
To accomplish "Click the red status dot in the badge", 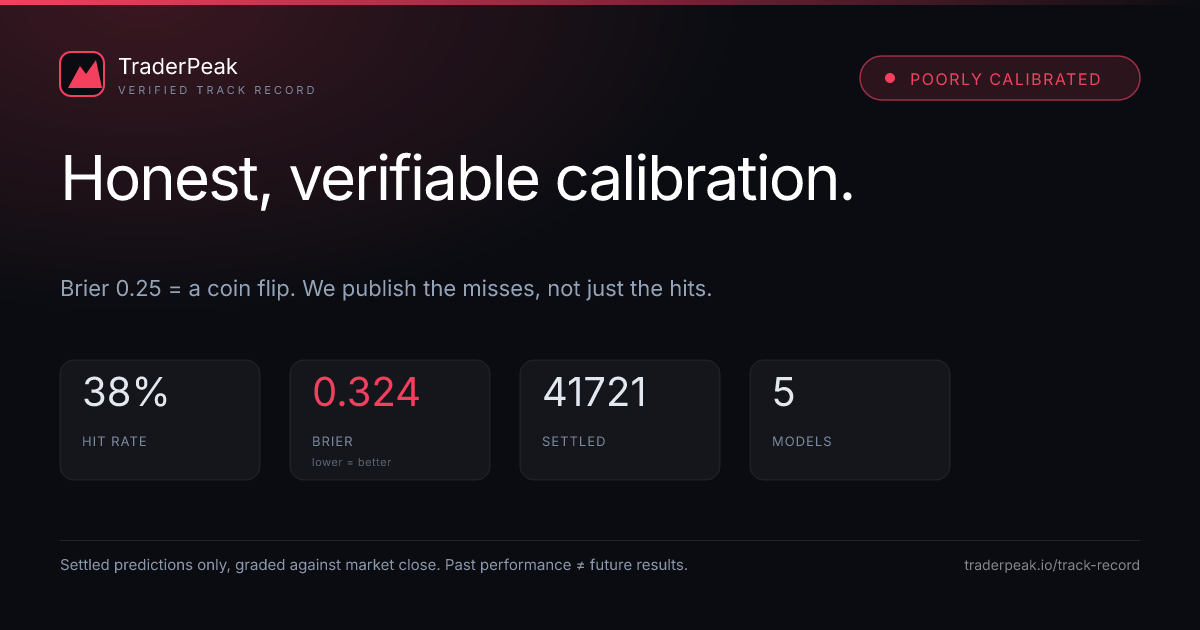I will (x=889, y=79).
